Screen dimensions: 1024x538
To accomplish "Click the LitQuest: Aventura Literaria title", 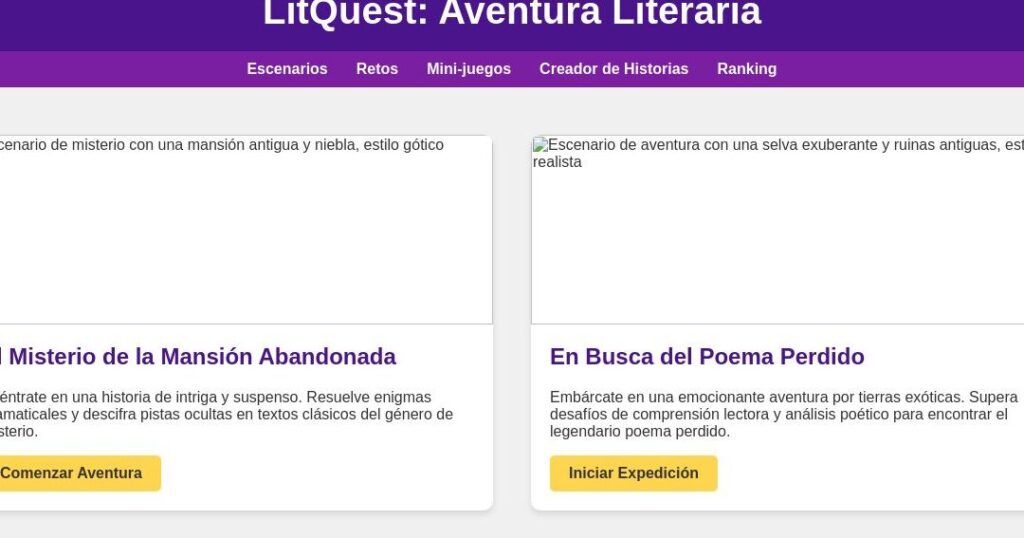I will (x=512, y=13).
